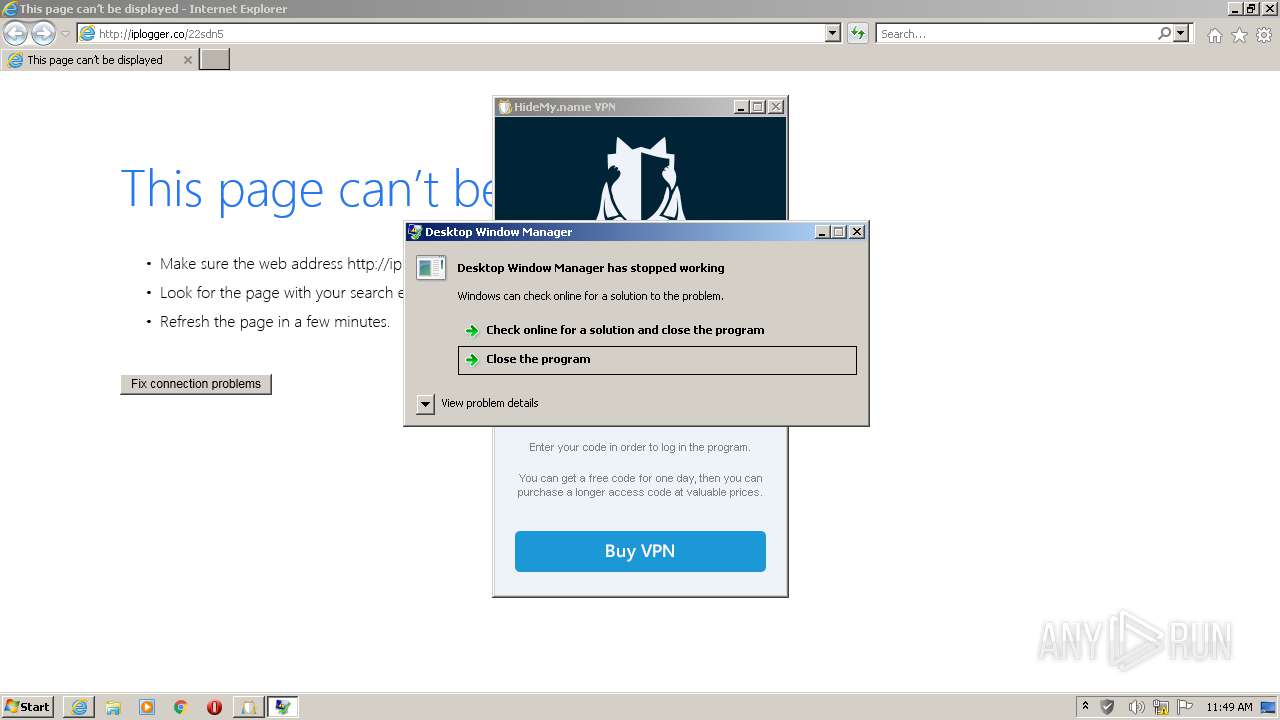The image size is (1280, 720).
Task: Show hidden system tray icons
Action: point(1085,707)
